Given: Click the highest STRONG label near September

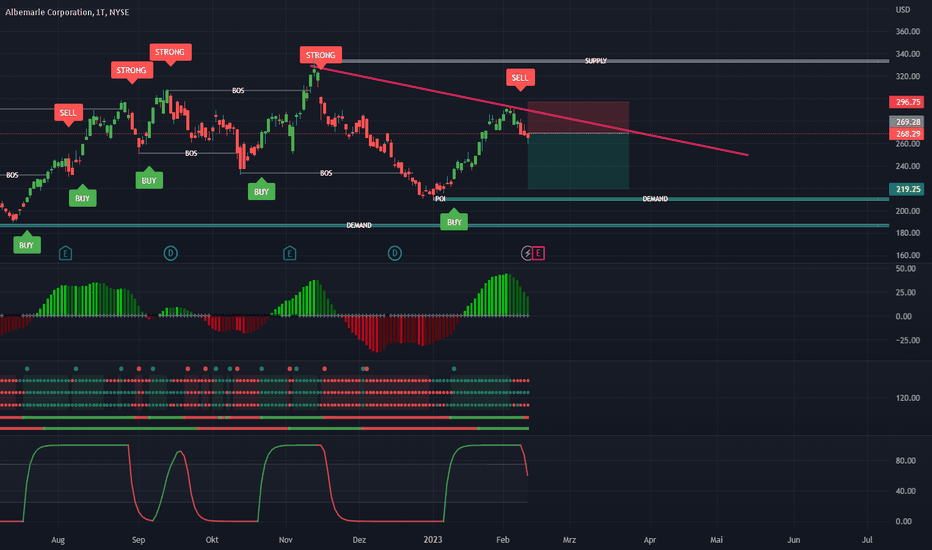Looking at the screenshot, I should click(x=170, y=53).
